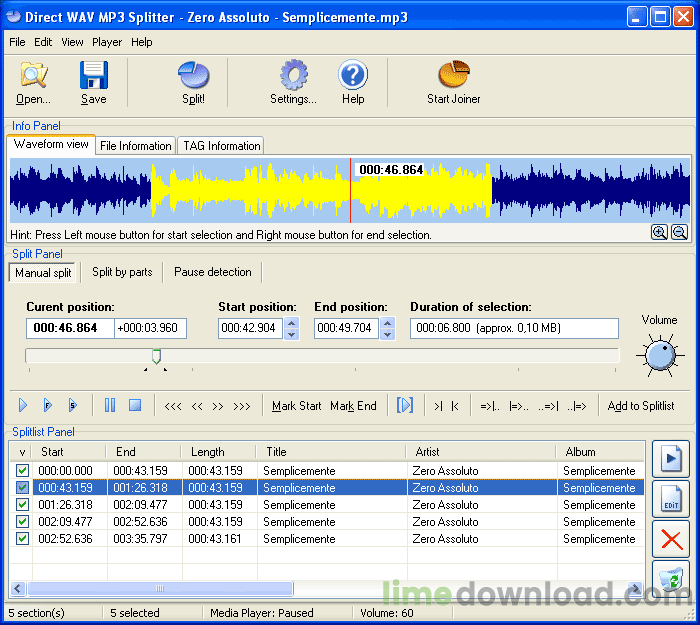
Task: Click Add to Splitlist button
Action: (x=641, y=406)
